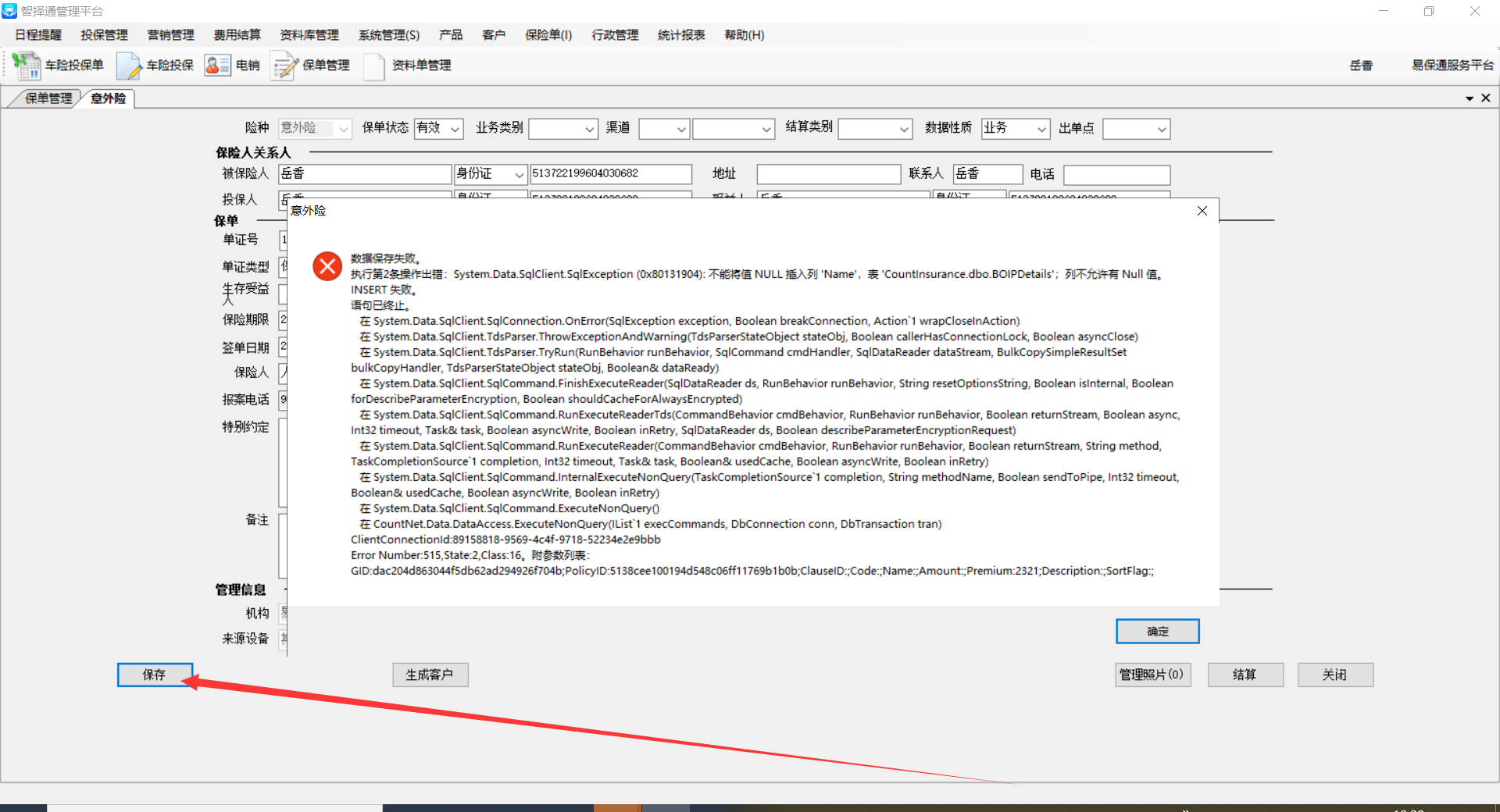1500x812 pixels.
Task: Open the 营销管理 menu
Action: [x=171, y=35]
